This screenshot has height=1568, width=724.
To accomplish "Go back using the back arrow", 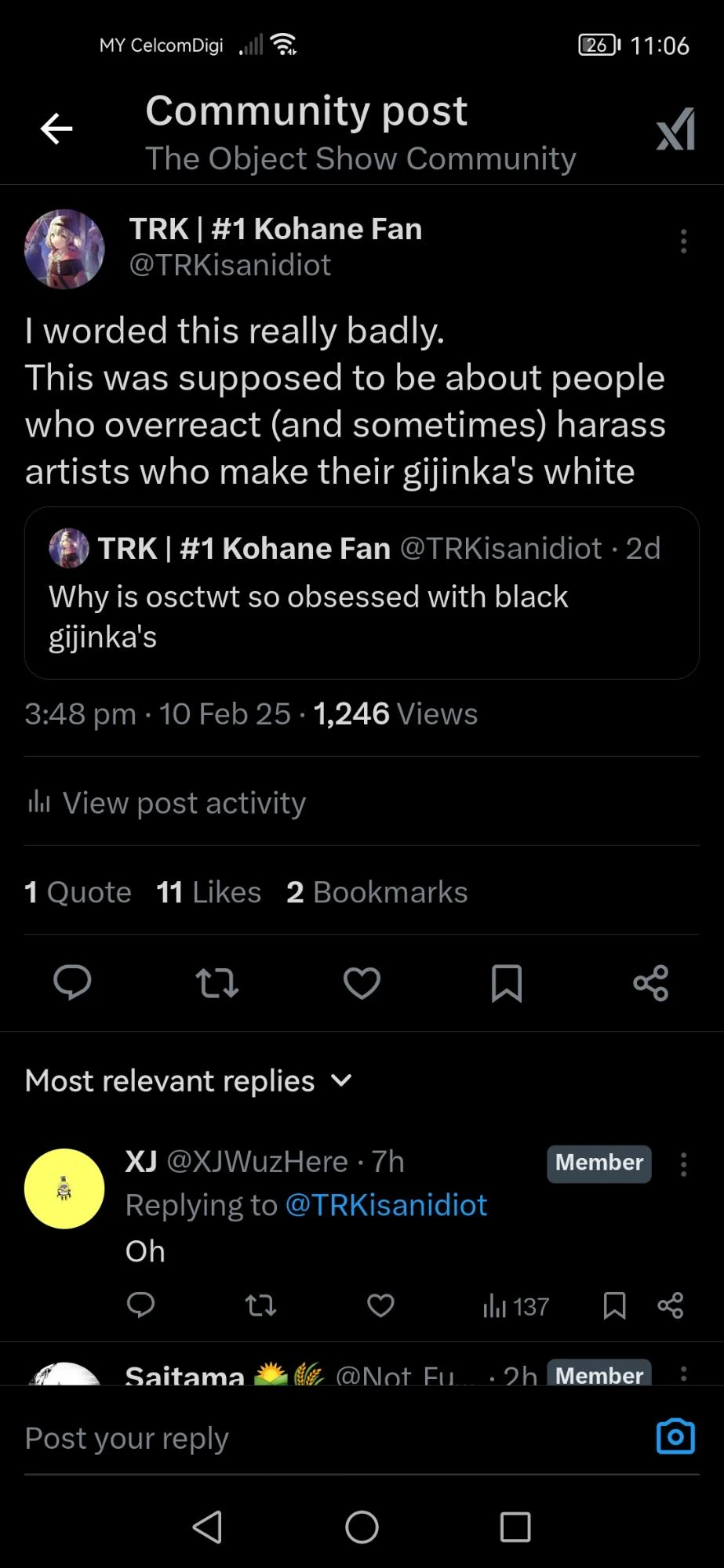I will point(56,128).
